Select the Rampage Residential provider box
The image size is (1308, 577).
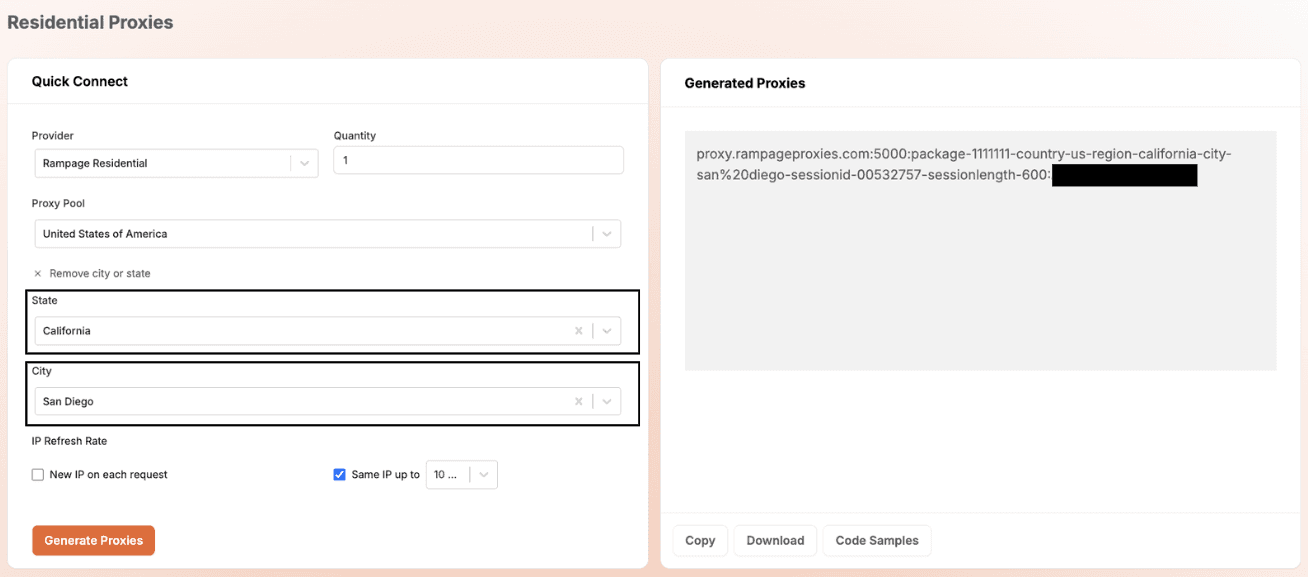(176, 164)
